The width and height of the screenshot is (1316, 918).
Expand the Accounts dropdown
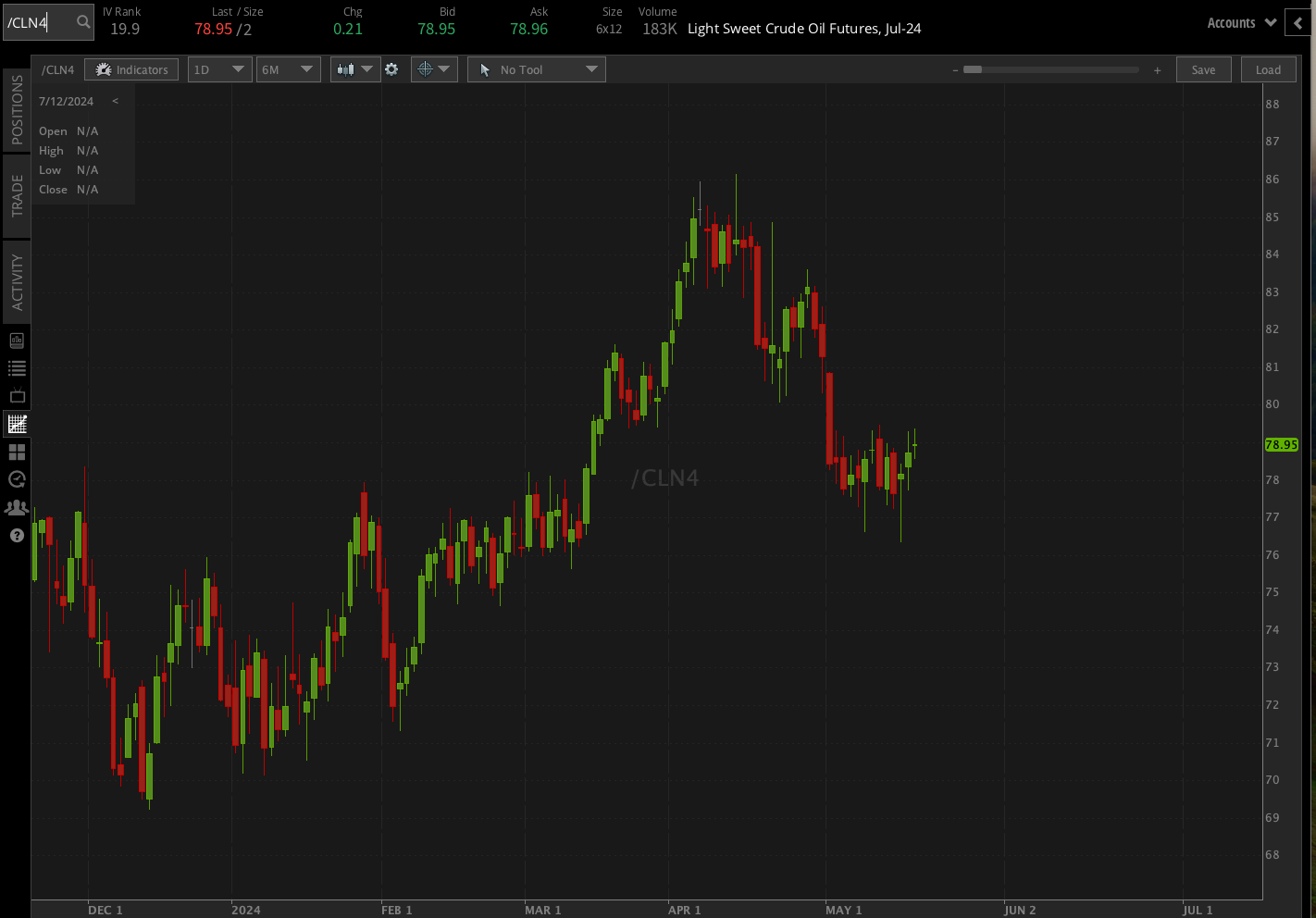(1241, 23)
